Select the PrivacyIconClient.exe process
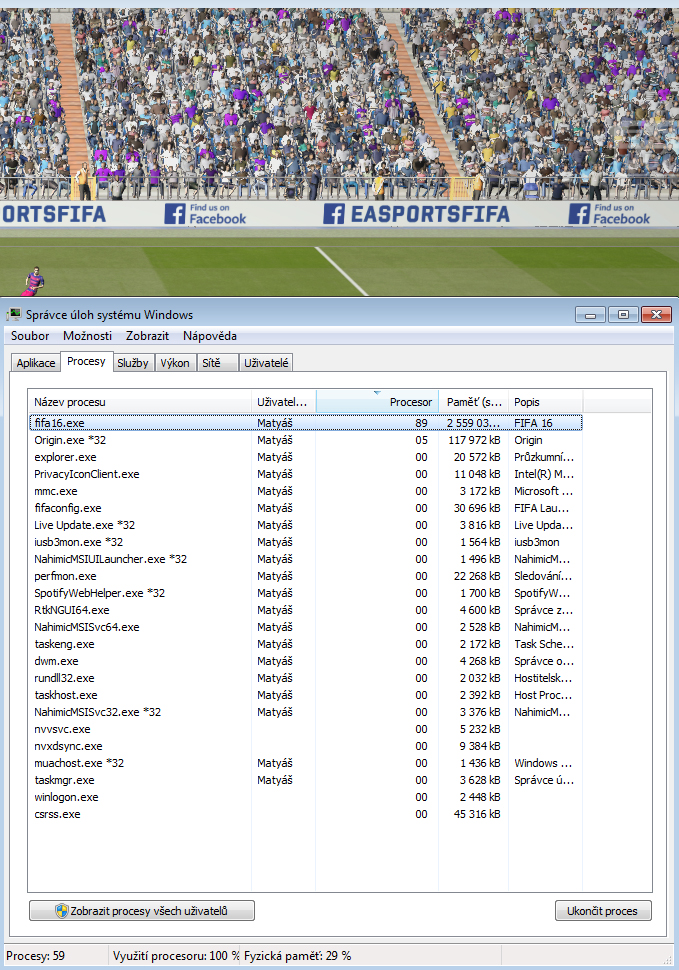The height and width of the screenshot is (970, 679). pos(305,474)
